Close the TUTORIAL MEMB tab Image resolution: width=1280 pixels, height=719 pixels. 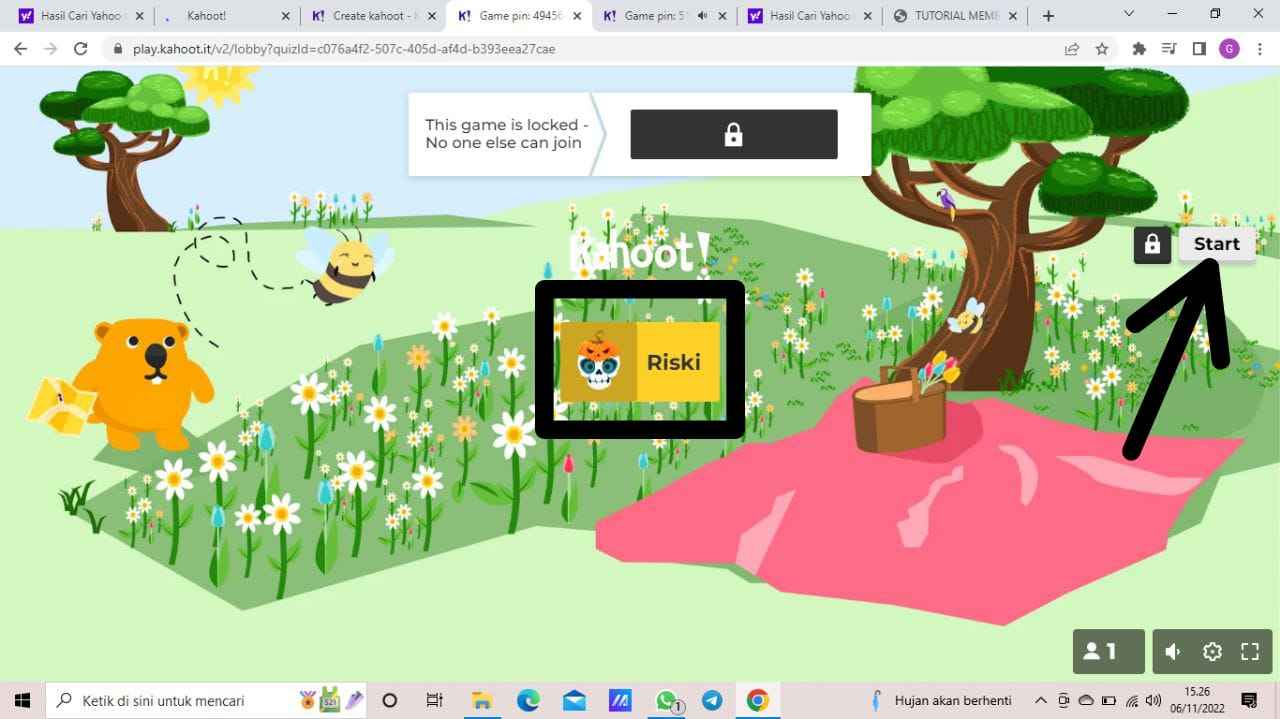click(x=1014, y=16)
